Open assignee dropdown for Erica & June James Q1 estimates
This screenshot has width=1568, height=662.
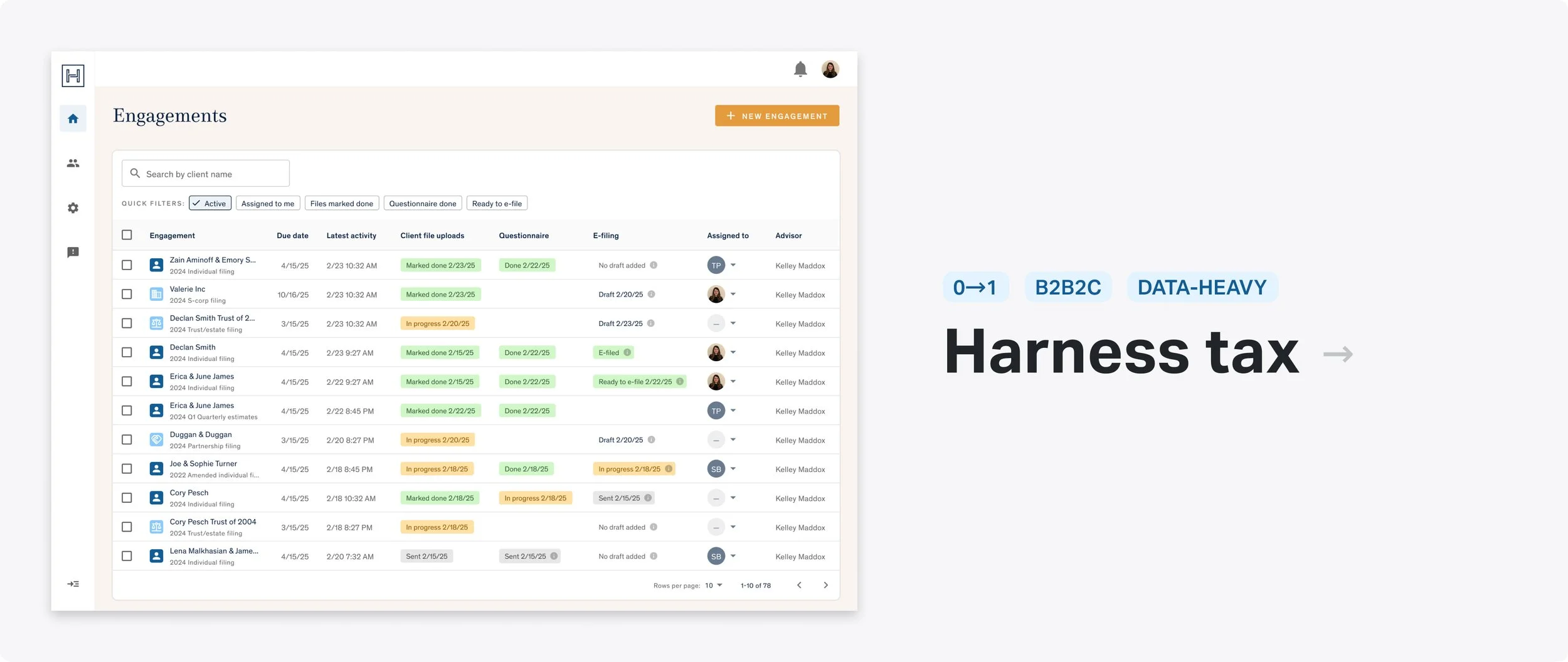733,411
